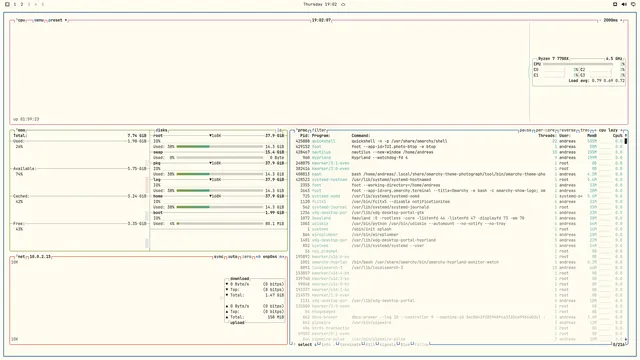
Task: Select the systemd-hostnamed process row
Action: [459, 180]
